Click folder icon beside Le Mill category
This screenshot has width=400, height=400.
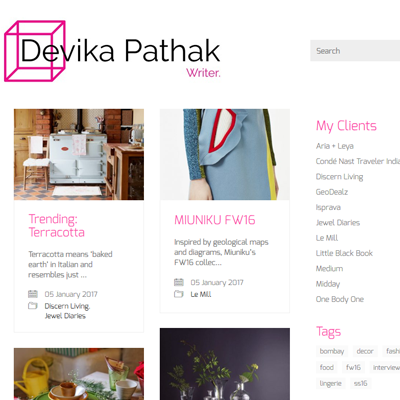tap(179, 294)
